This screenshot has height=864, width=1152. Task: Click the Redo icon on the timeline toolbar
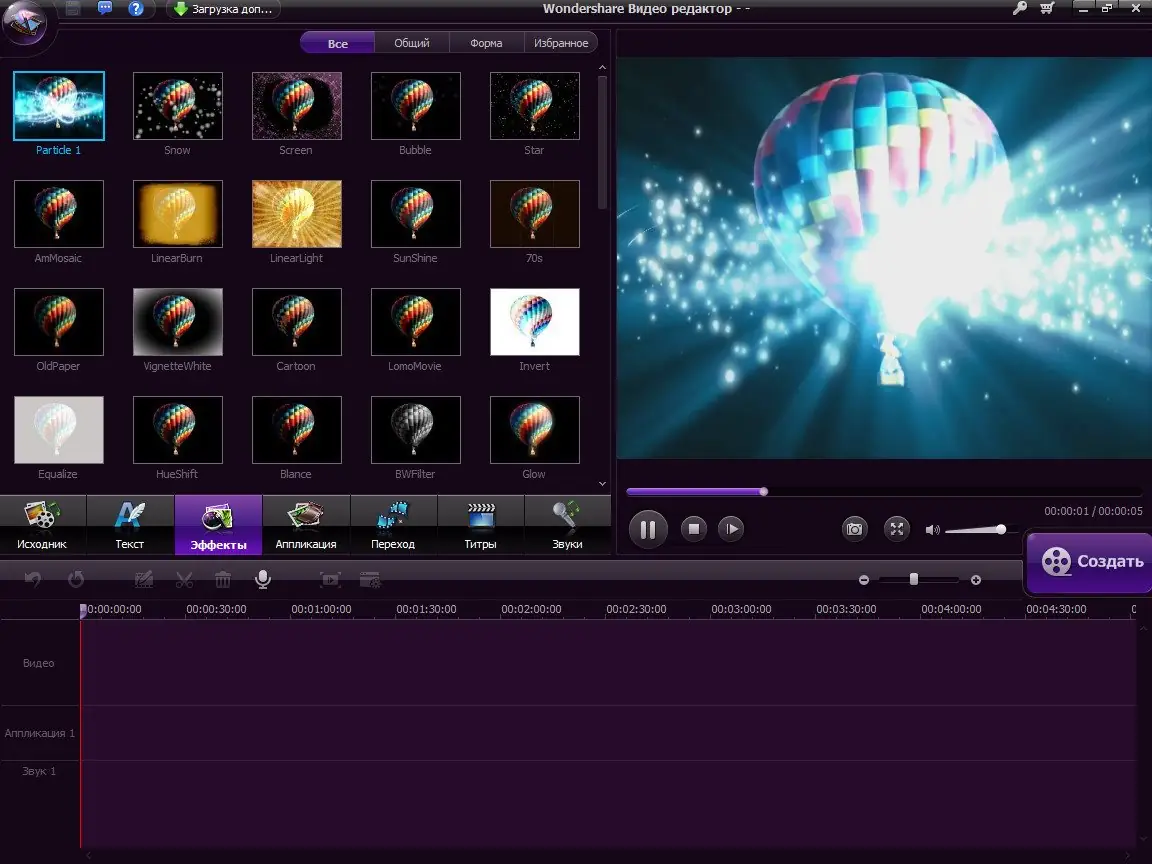77,579
